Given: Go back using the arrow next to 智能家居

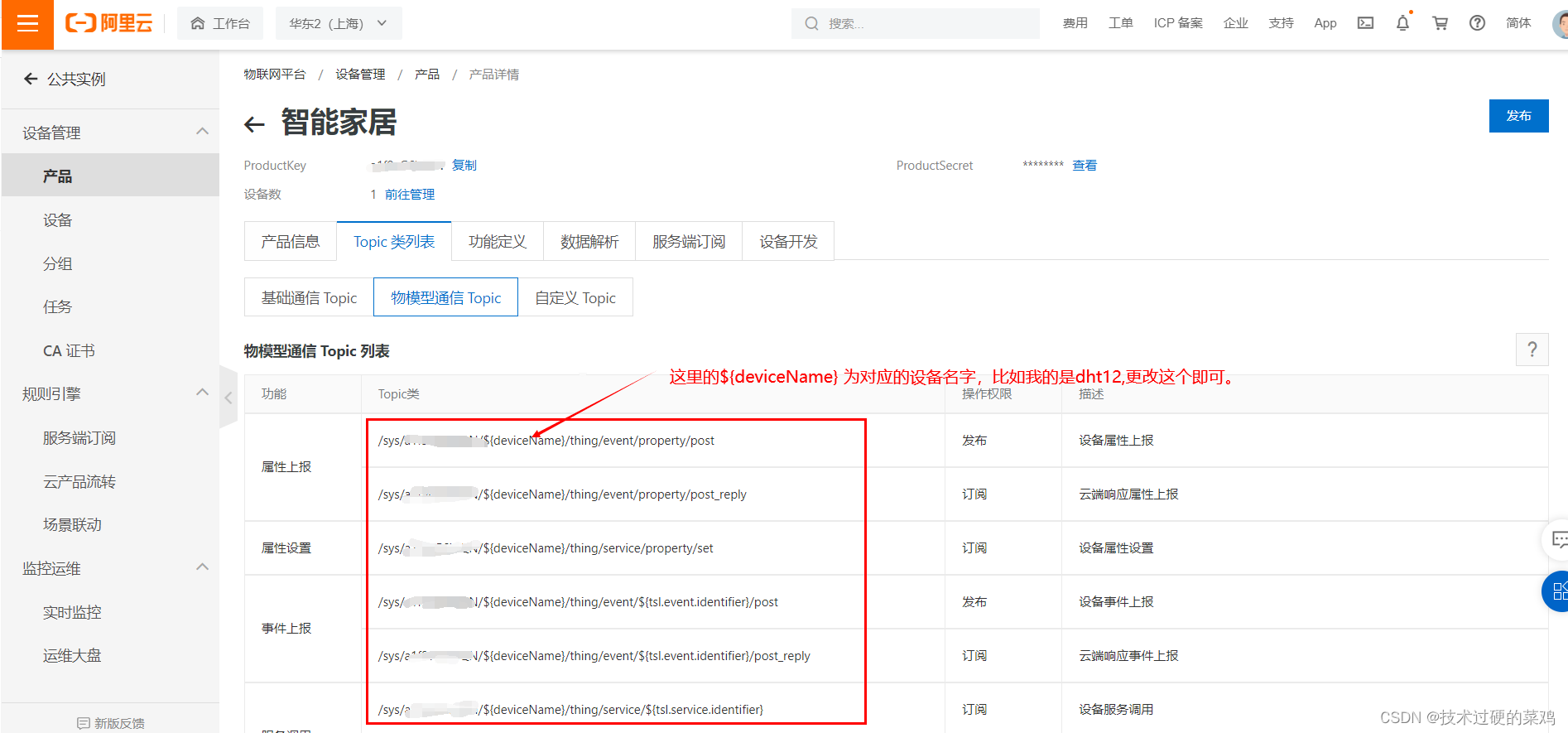Looking at the screenshot, I should pyautogui.click(x=254, y=124).
